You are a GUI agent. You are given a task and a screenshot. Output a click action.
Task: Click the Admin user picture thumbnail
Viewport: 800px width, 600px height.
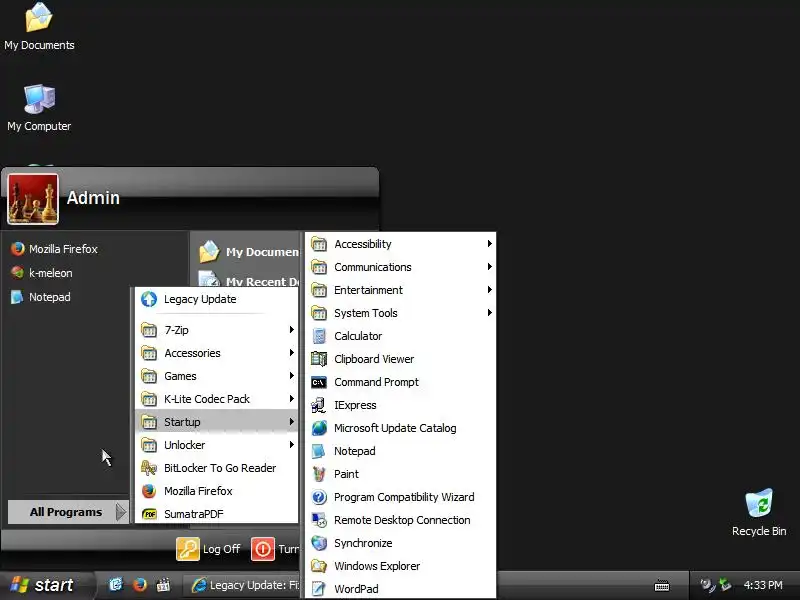point(33,199)
